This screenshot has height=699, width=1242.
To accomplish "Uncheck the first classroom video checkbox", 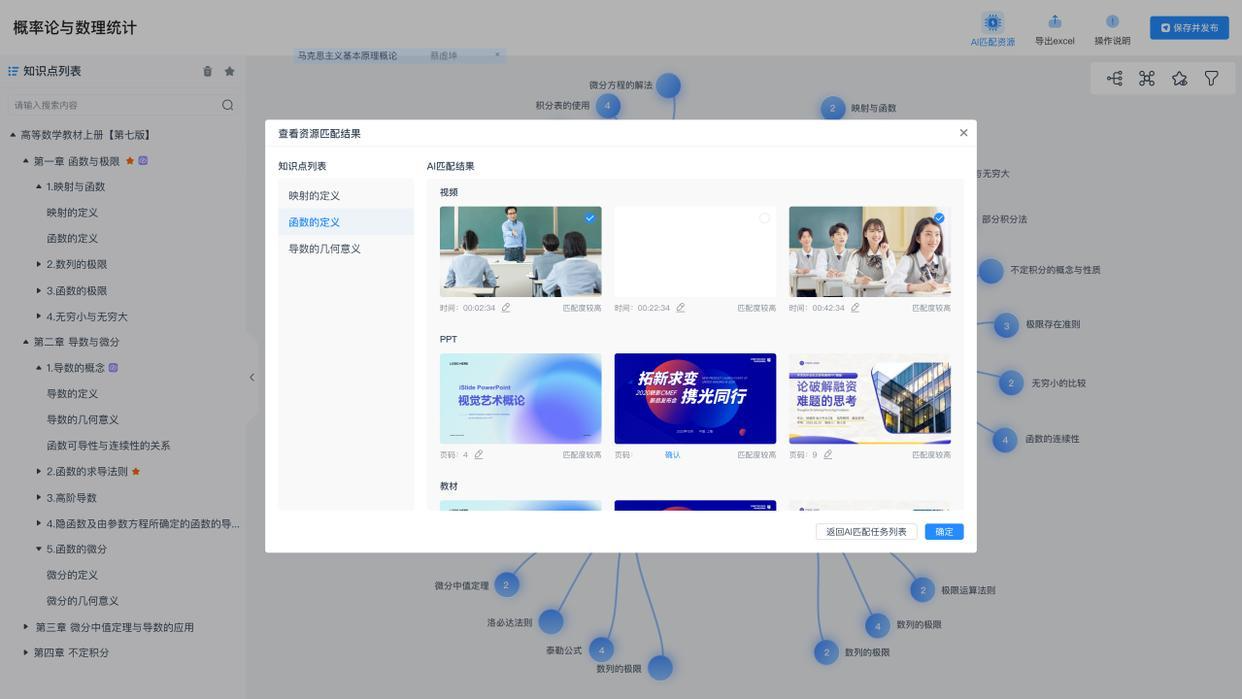I will [590, 218].
